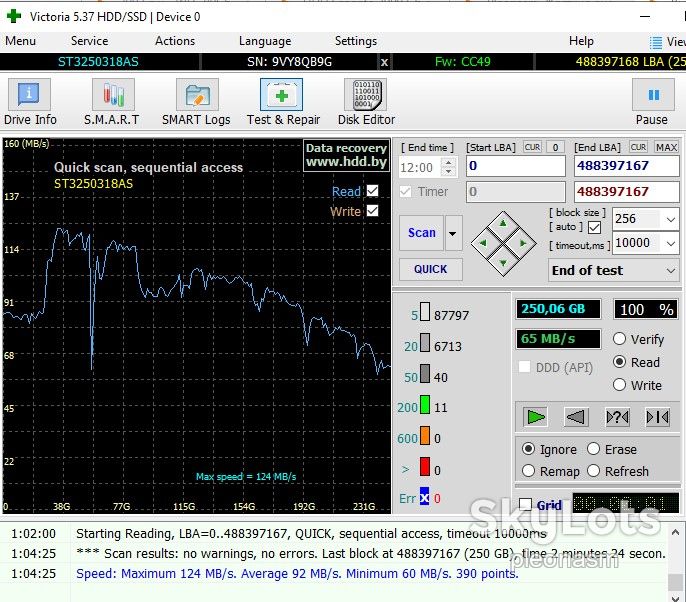Select butterfly scan mode icon
The height and width of the screenshot is (602, 686).
click(x=658, y=417)
